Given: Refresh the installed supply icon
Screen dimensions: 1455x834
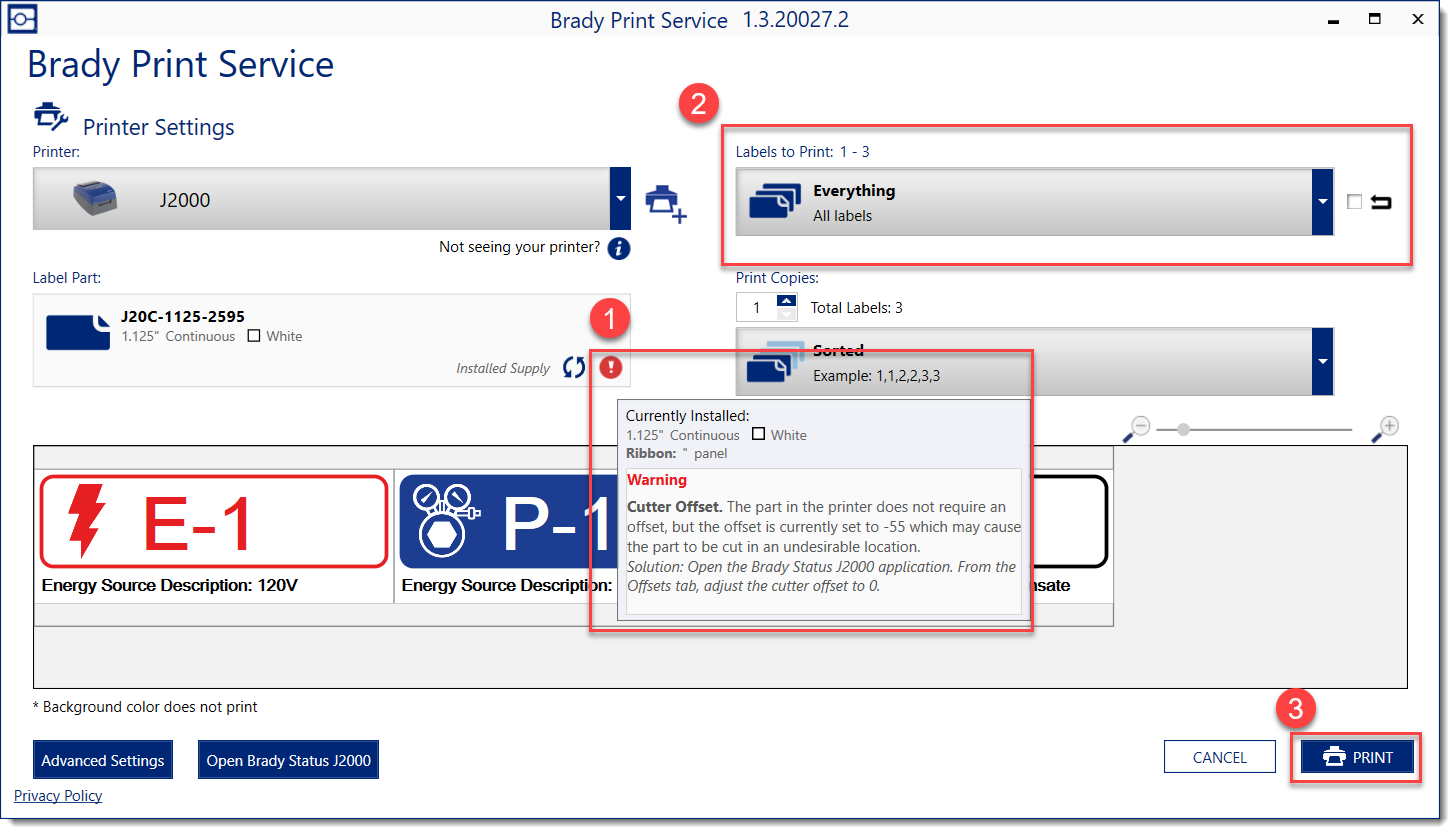Looking at the screenshot, I should pos(574,368).
